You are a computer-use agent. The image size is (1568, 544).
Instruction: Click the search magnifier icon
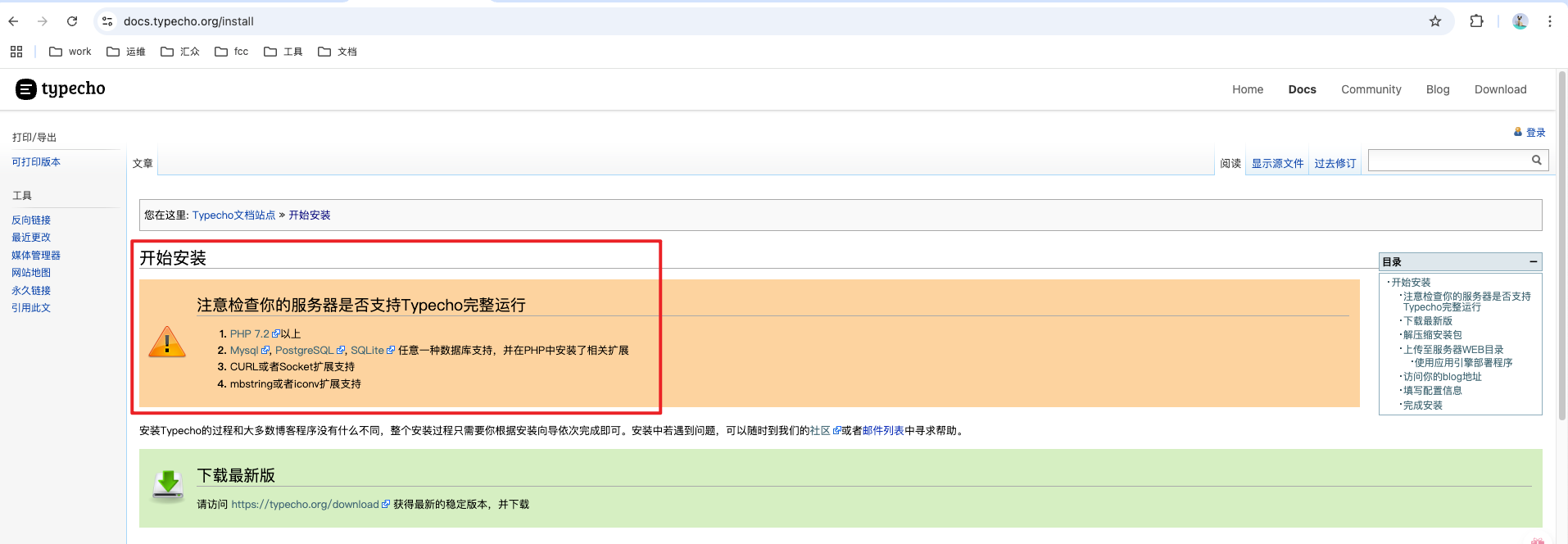tap(1537, 161)
